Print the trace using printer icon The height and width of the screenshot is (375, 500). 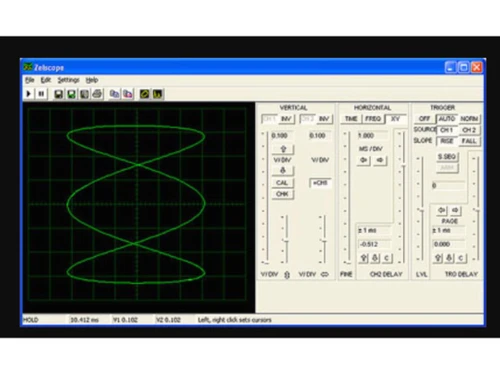pos(97,94)
